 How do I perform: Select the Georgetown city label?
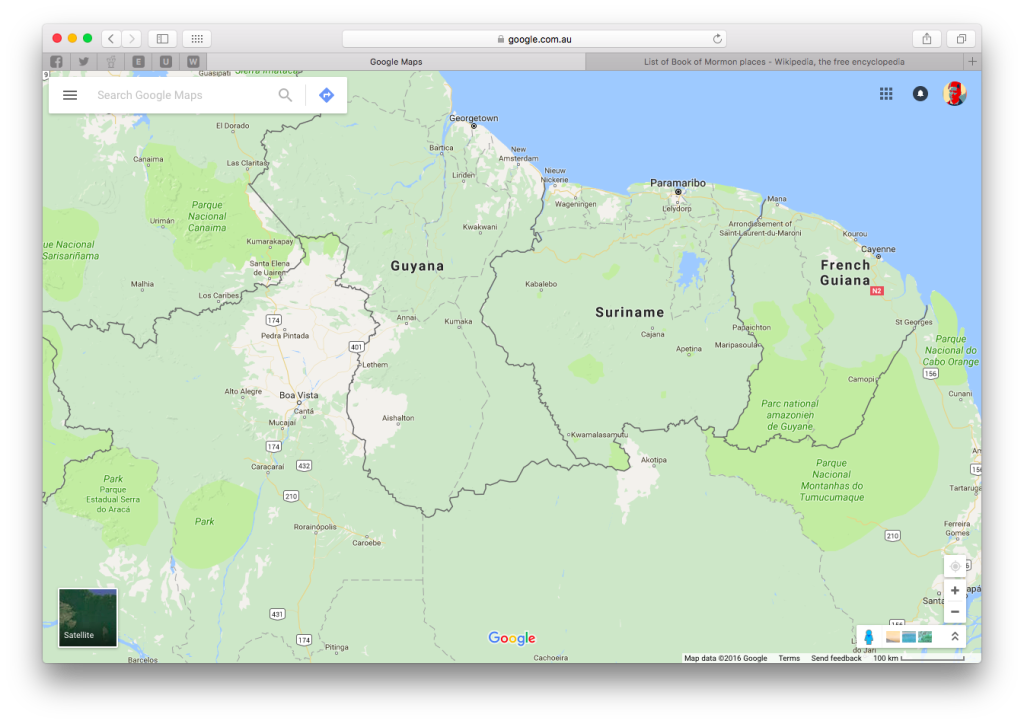click(473, 118)
